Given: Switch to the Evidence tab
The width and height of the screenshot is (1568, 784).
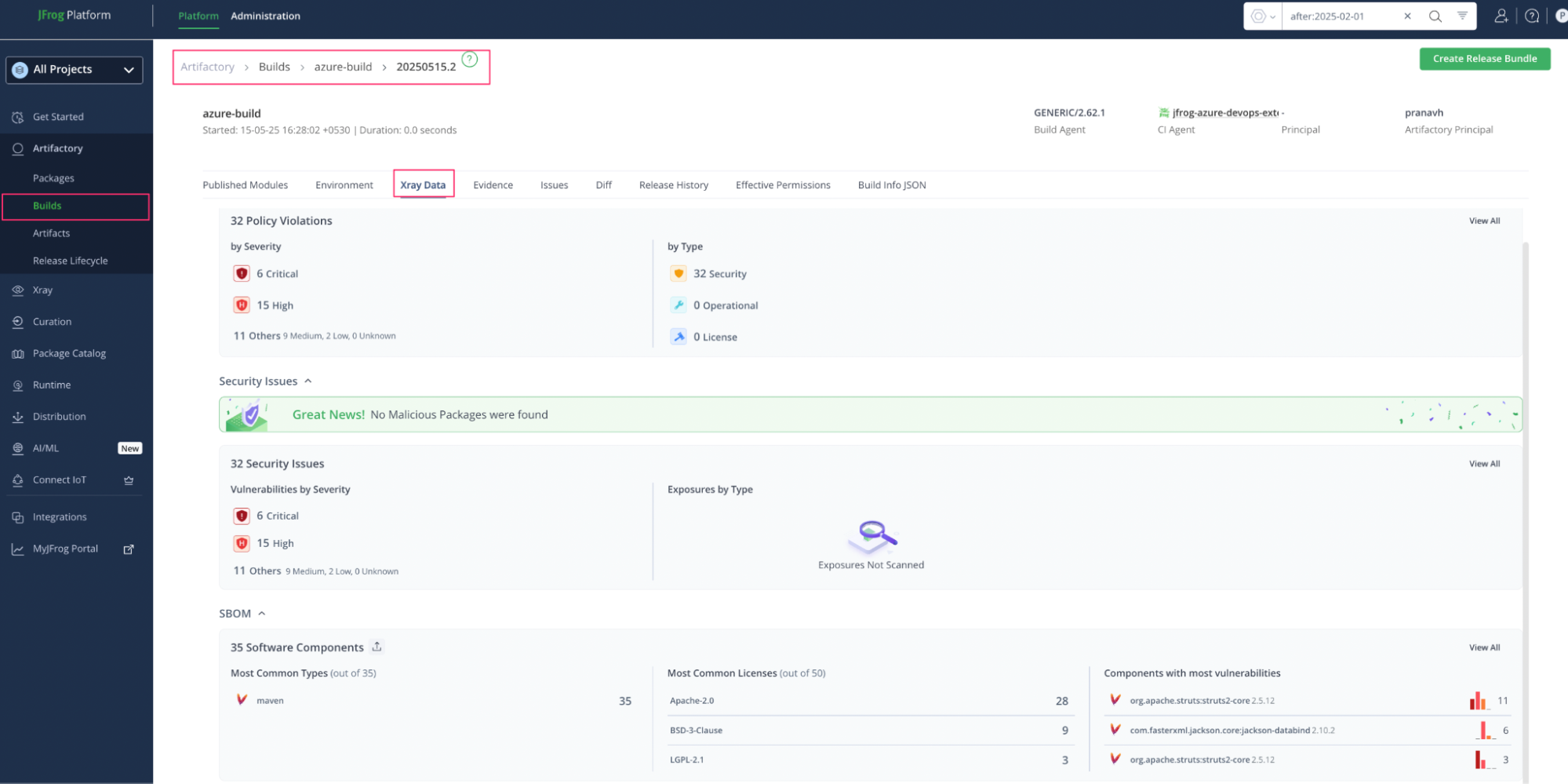Looking at the screenshot, I should 493,185.
